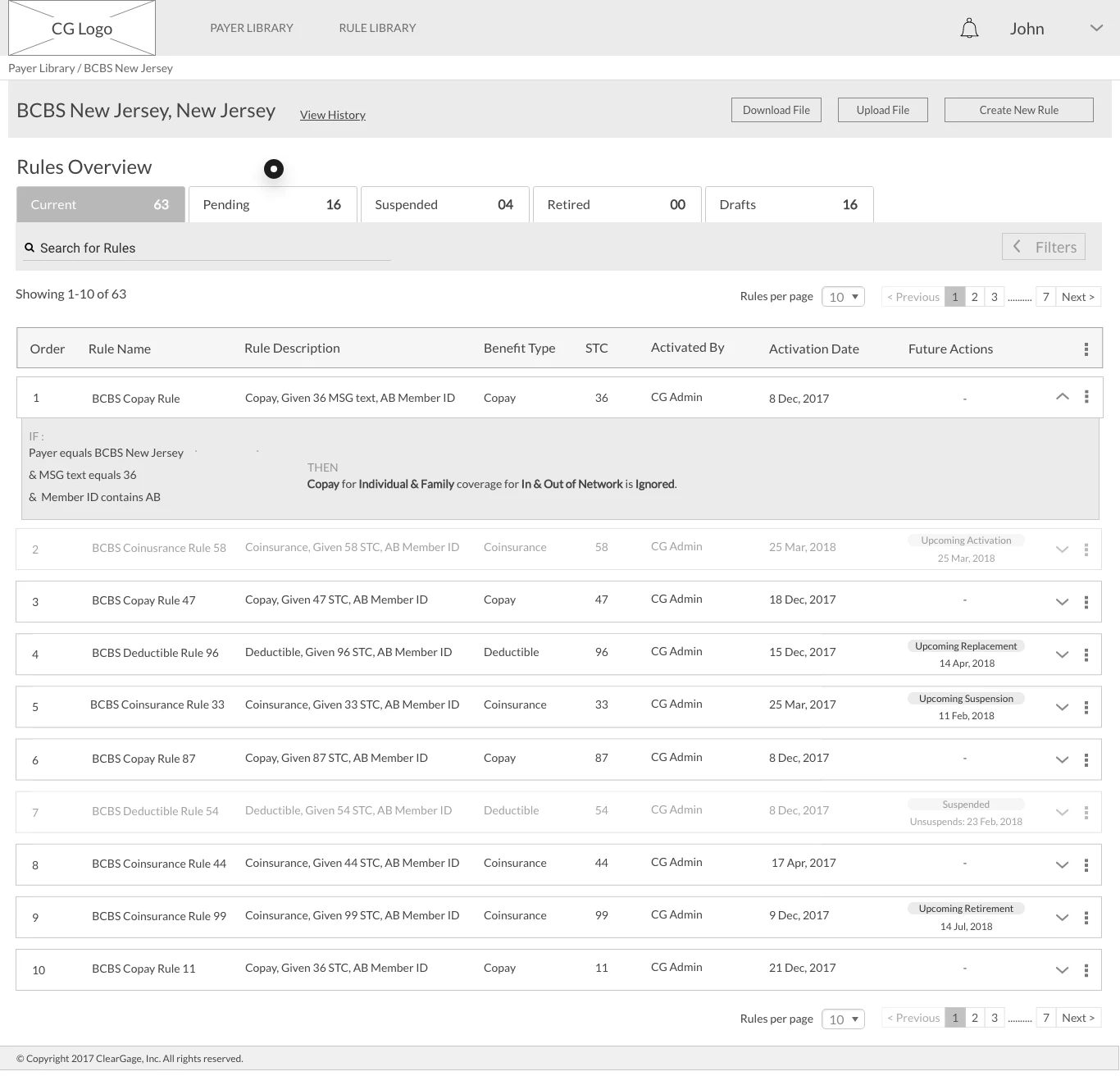Open the top Rules per page dropdown
This screenshot has height=1076, width=1120.
coord(843,297)
